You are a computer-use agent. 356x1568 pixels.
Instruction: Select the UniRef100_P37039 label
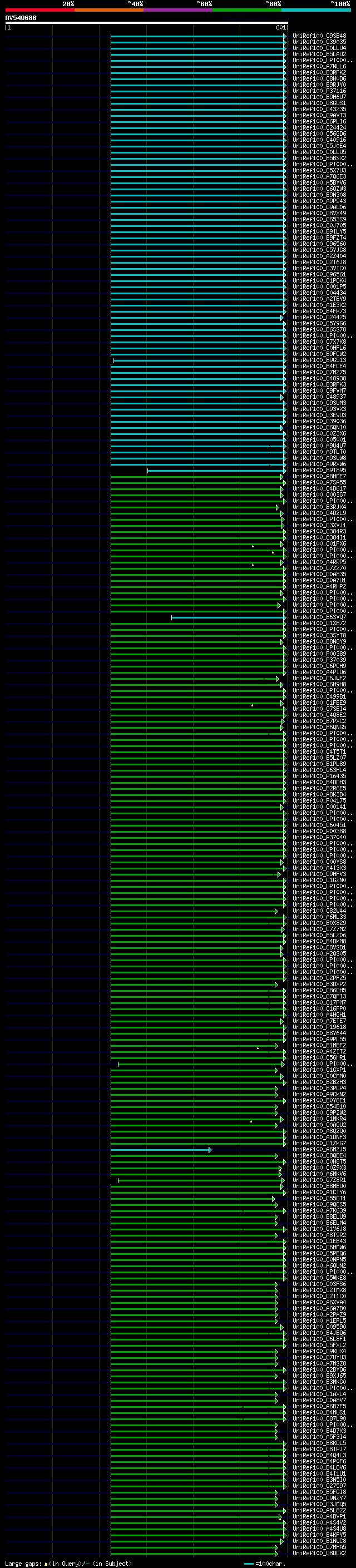pyautogui.click(x=319, y=660)
